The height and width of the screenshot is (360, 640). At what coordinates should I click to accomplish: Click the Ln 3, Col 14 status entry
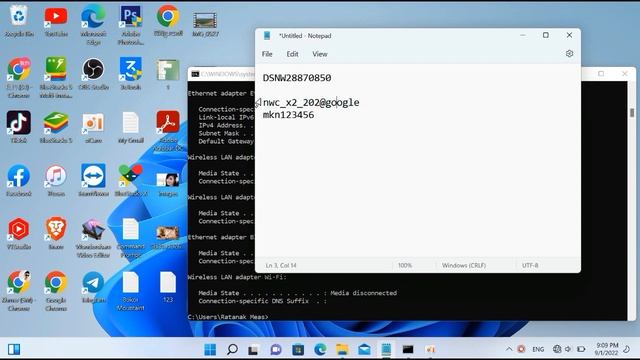click(281, 265)
